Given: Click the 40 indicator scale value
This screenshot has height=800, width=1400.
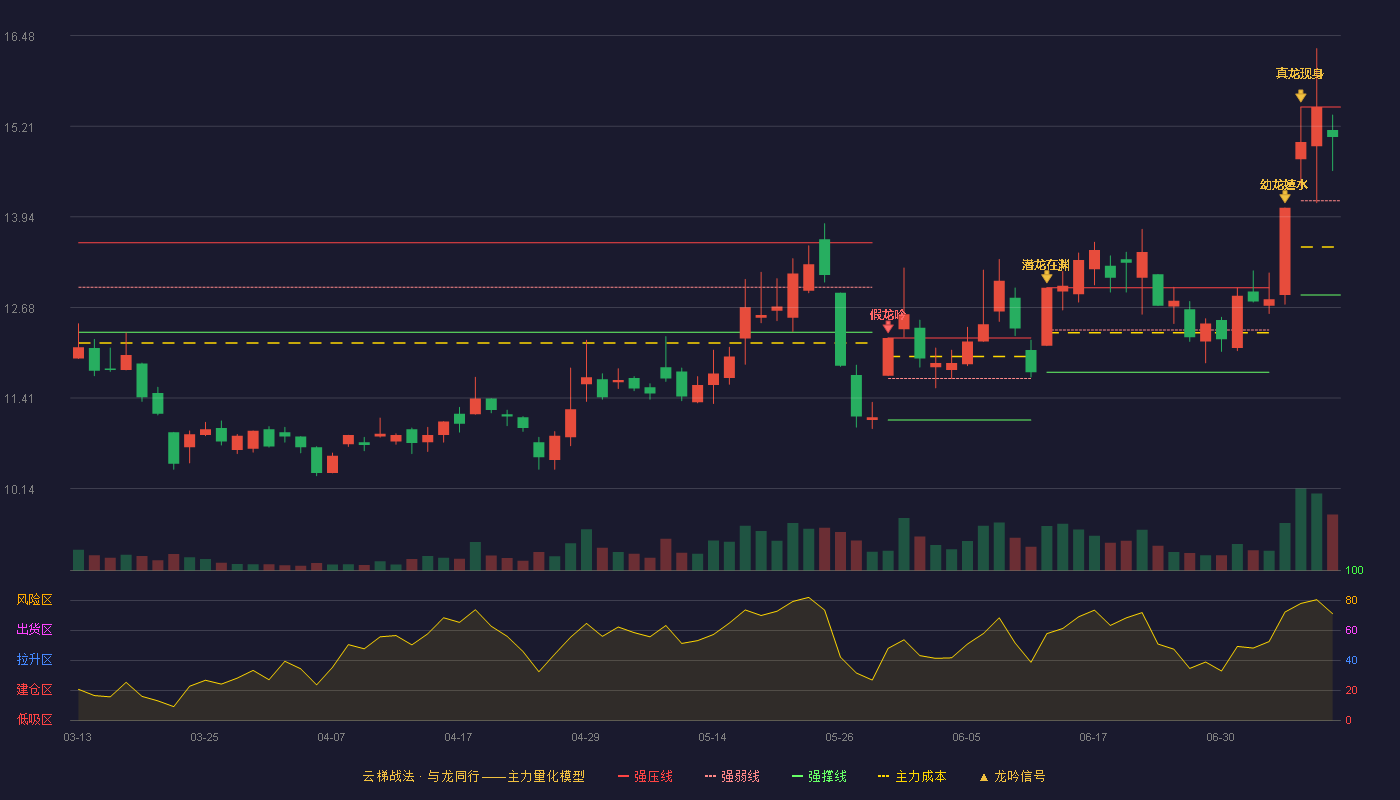Looking at the screenshot, I should click(1351, 660).
